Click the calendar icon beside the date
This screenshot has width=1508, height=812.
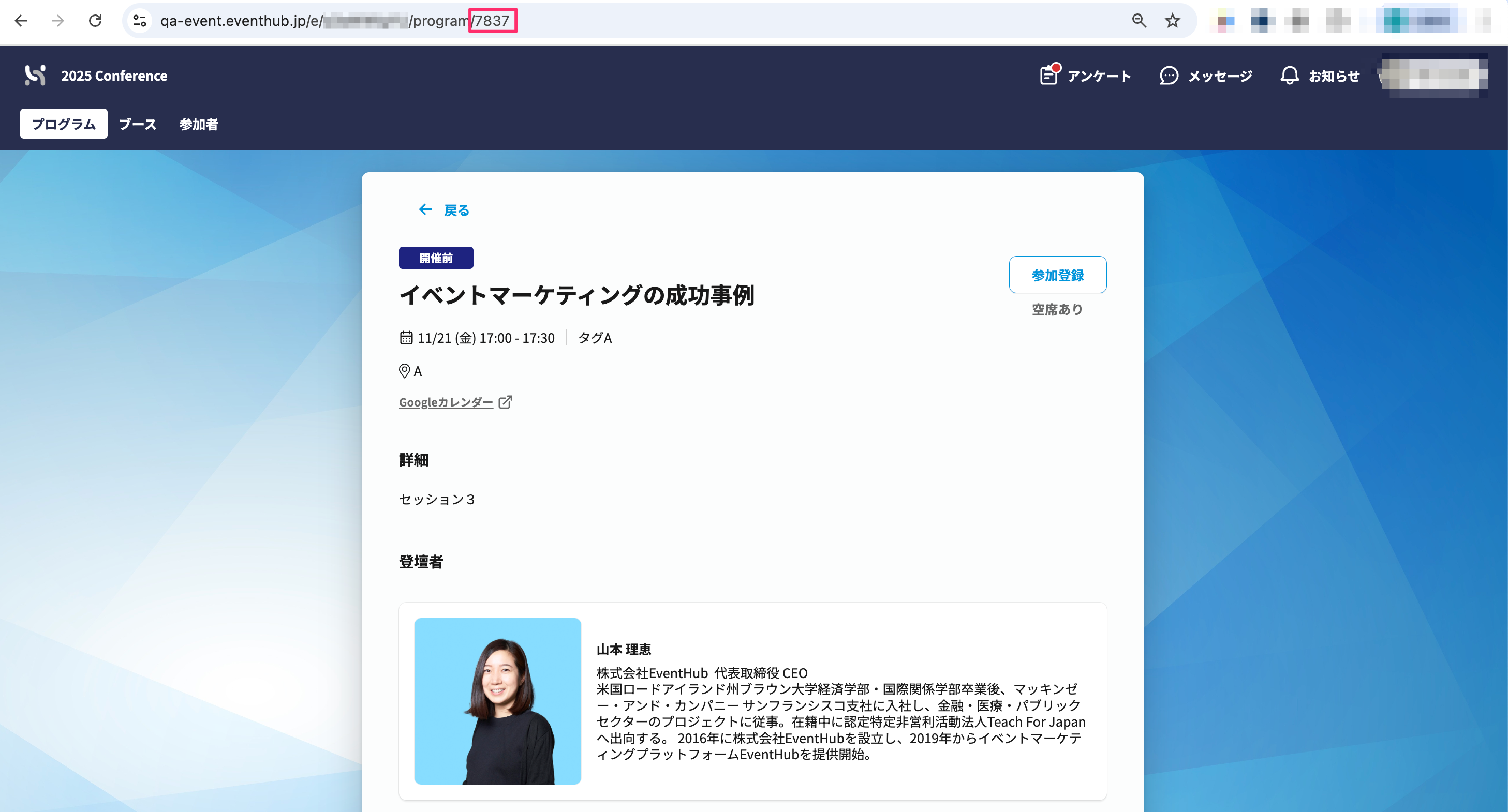(406, 338)
